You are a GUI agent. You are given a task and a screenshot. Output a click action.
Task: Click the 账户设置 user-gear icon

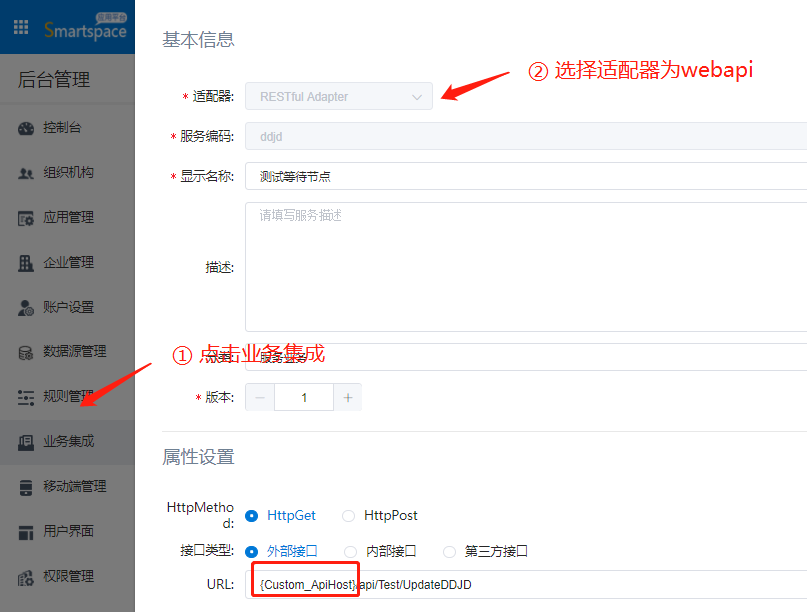click(26, 308)
